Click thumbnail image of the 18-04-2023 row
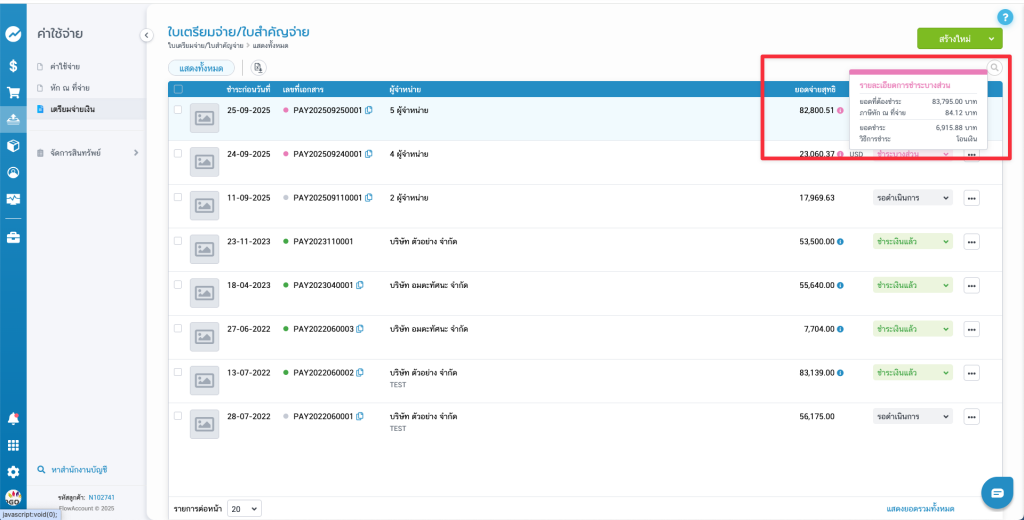 click(x=204, y=293)
